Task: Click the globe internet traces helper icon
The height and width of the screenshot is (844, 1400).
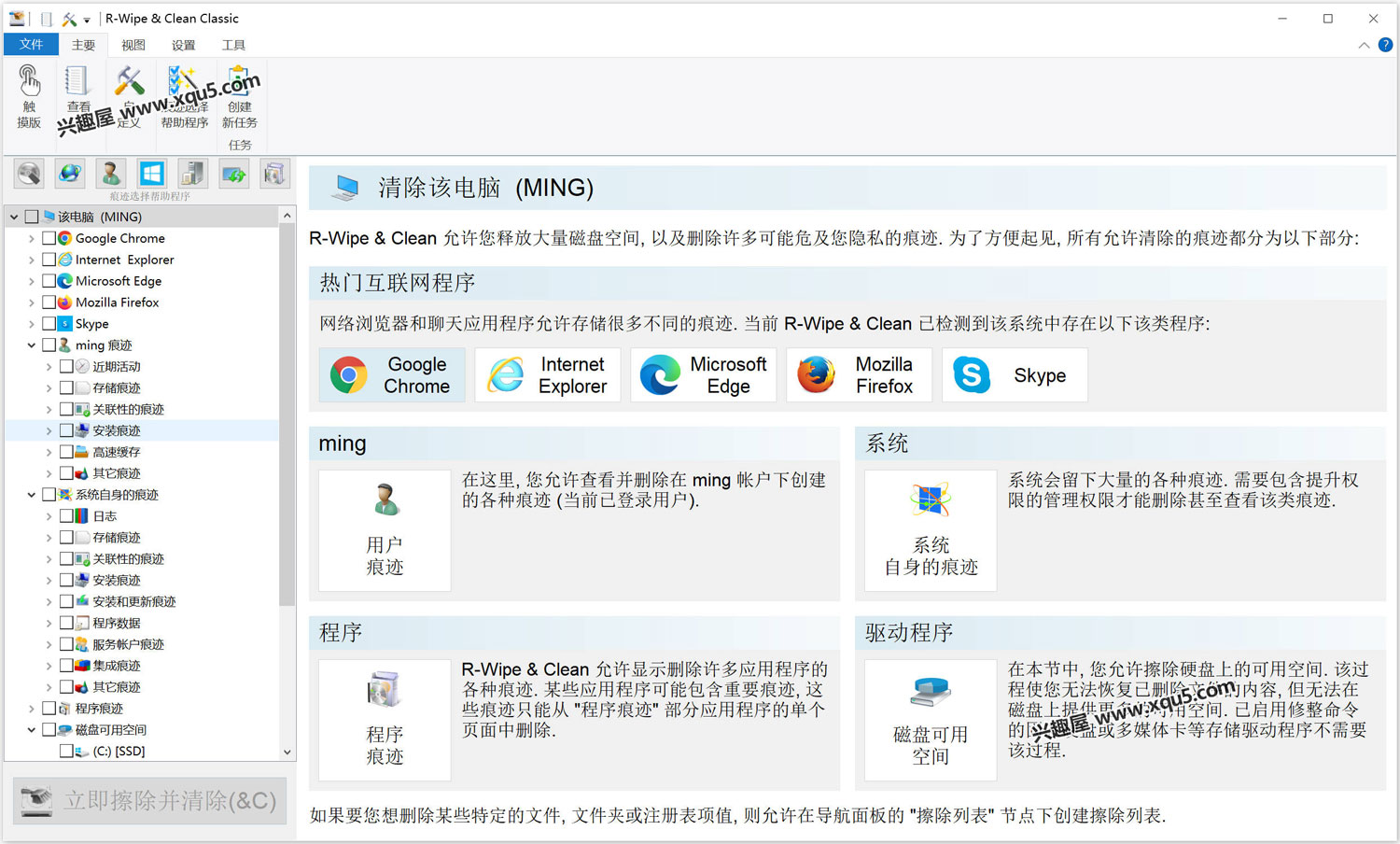Action: click(x=70, y=174)
